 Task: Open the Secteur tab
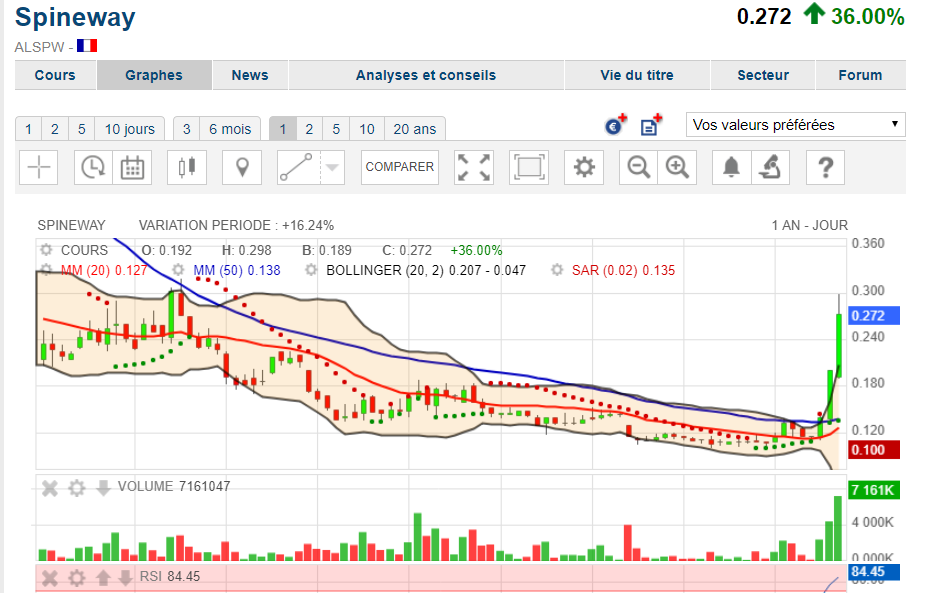click(x=763, y=75)
